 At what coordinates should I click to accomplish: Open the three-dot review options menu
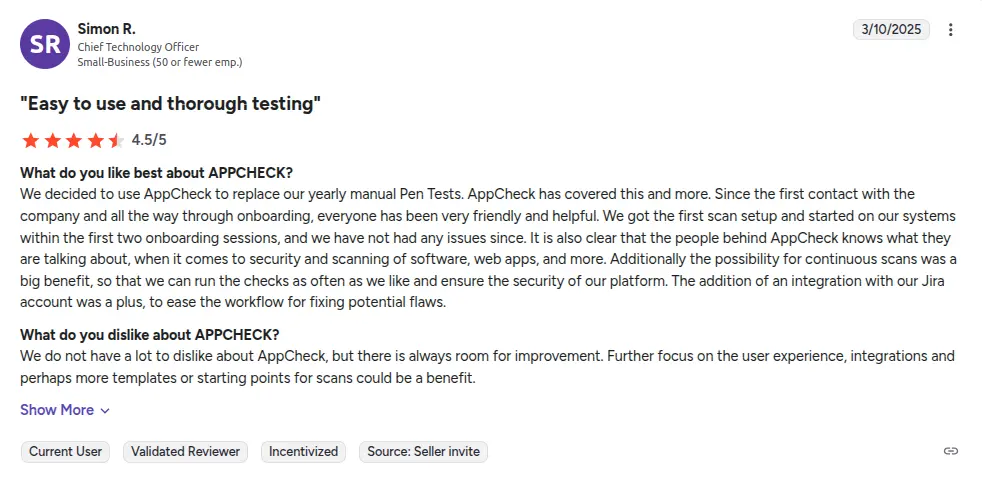950,30
